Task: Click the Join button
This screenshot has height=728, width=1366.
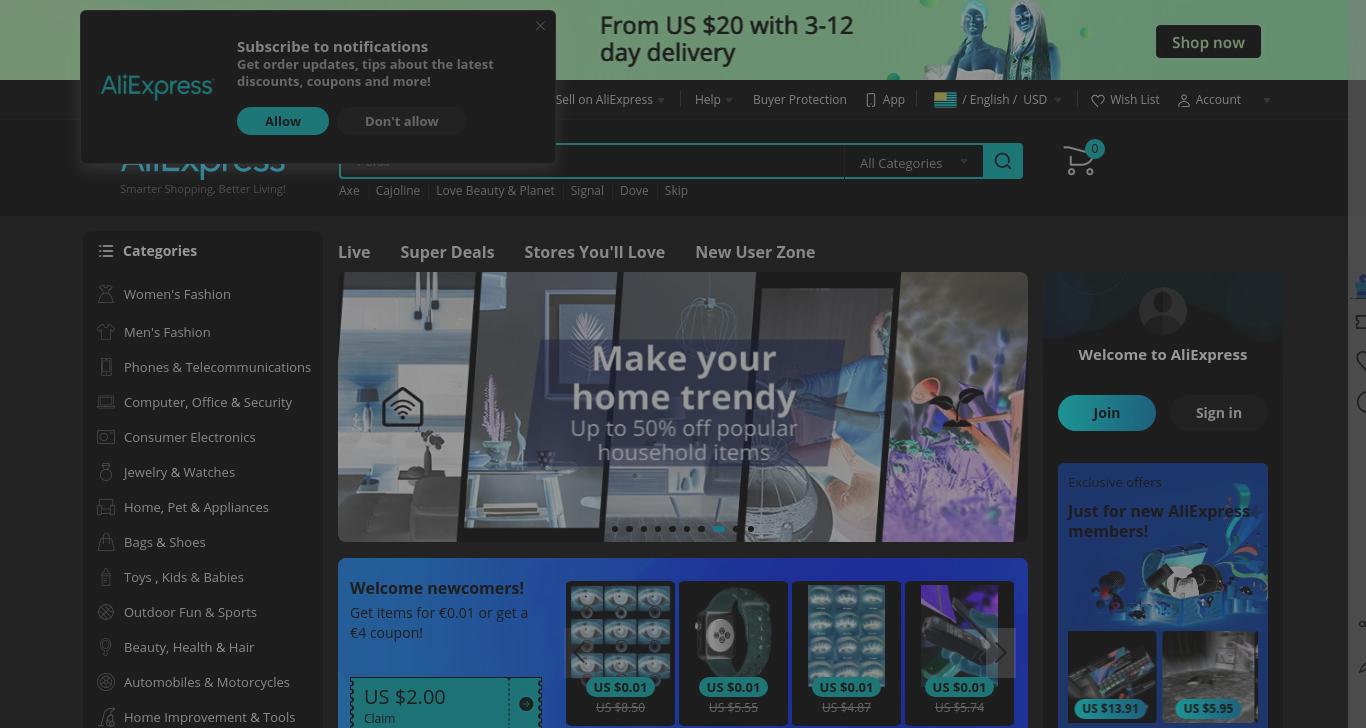Action: (x=1106, y=413)
